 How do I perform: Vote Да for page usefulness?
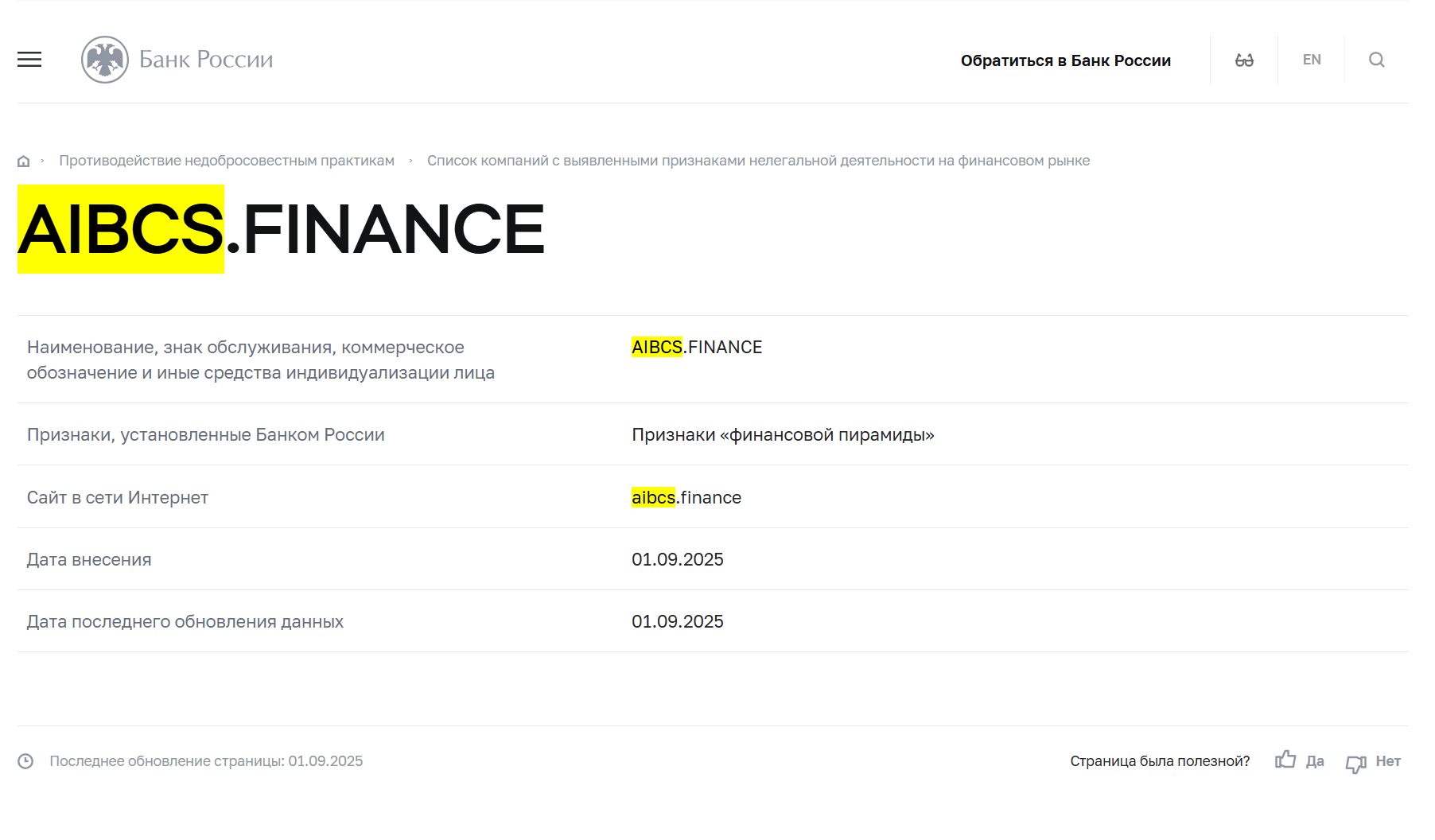[1315, 761]
